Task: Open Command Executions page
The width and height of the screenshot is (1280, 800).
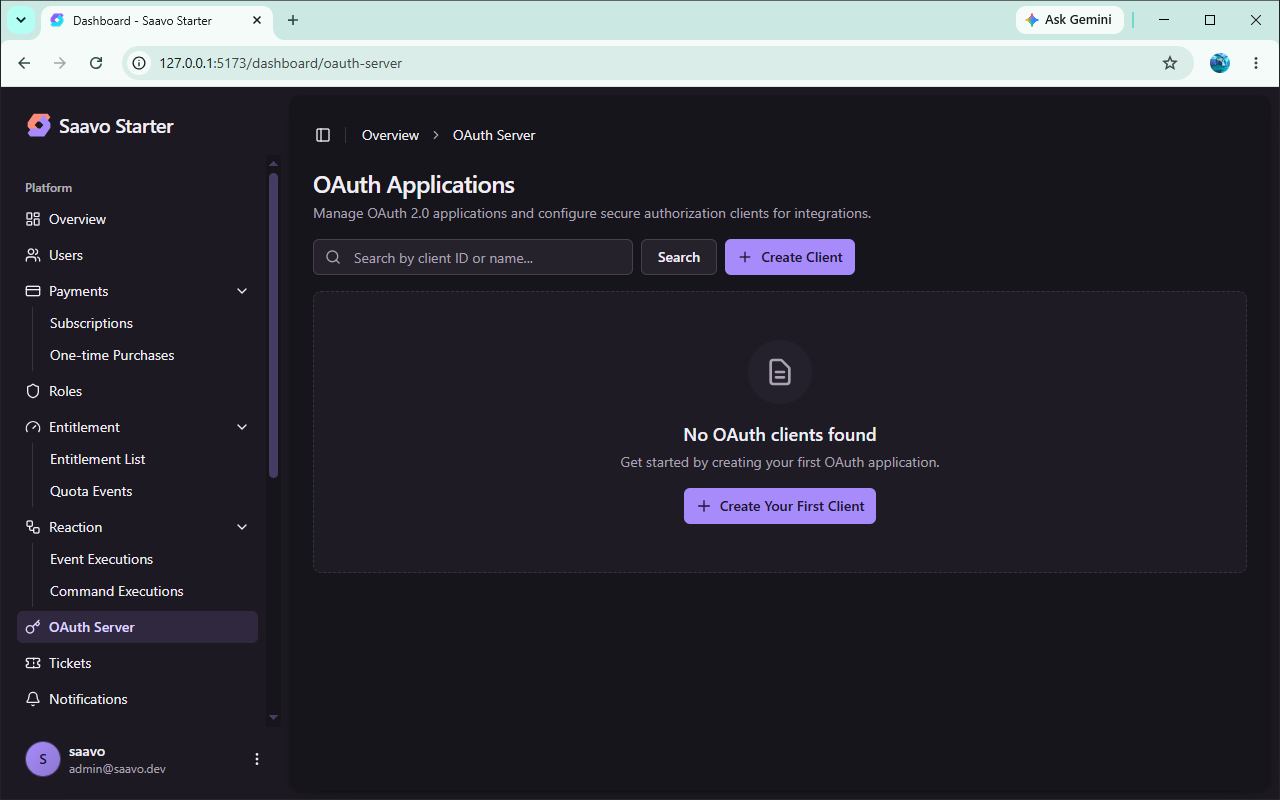Action: coord(117,591)
